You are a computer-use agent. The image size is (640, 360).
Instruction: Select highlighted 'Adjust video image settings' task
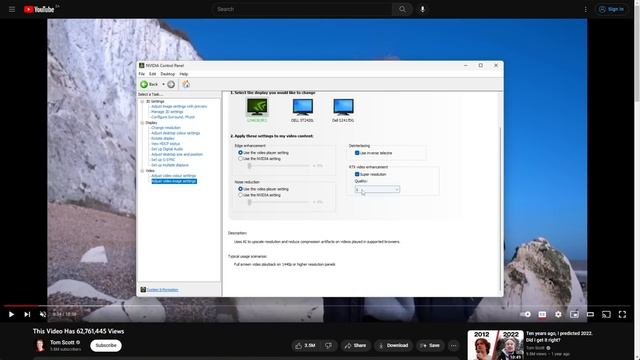tap(174, 181)
